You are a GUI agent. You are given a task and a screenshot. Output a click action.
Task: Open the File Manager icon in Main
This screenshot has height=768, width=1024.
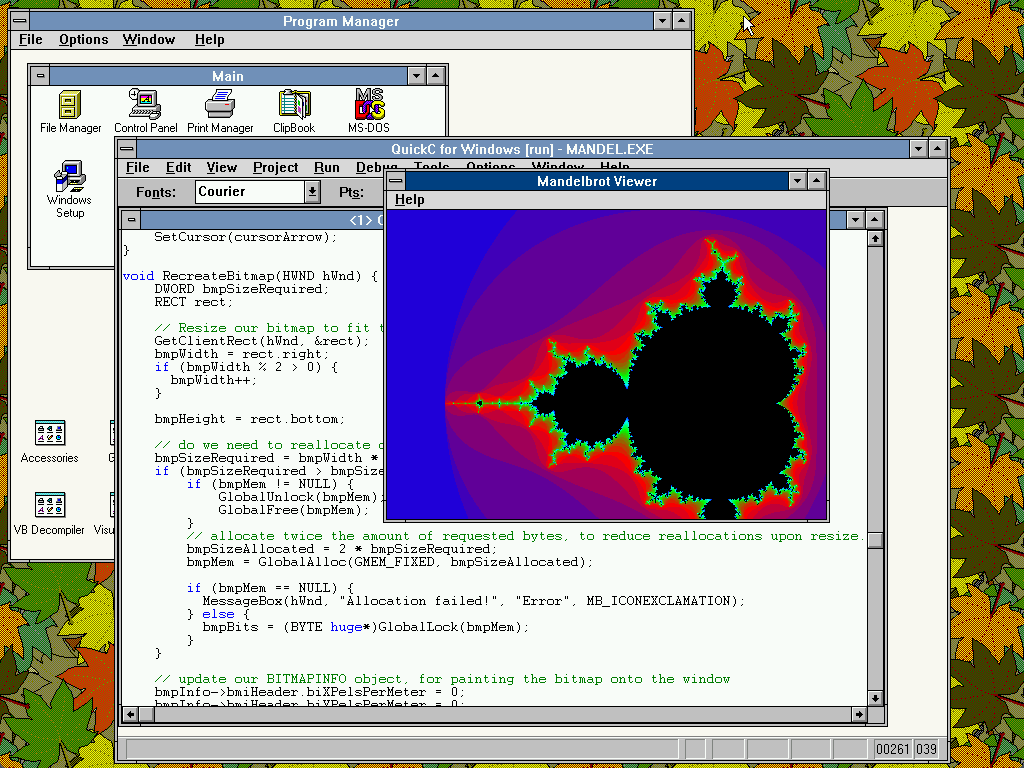71,112
